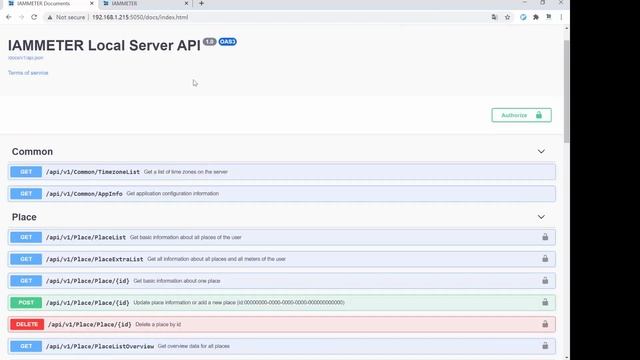Screen dimensions: 640x360
Task: Expand the GET PlaceExtraList endpoint
Action: point(282,259)
